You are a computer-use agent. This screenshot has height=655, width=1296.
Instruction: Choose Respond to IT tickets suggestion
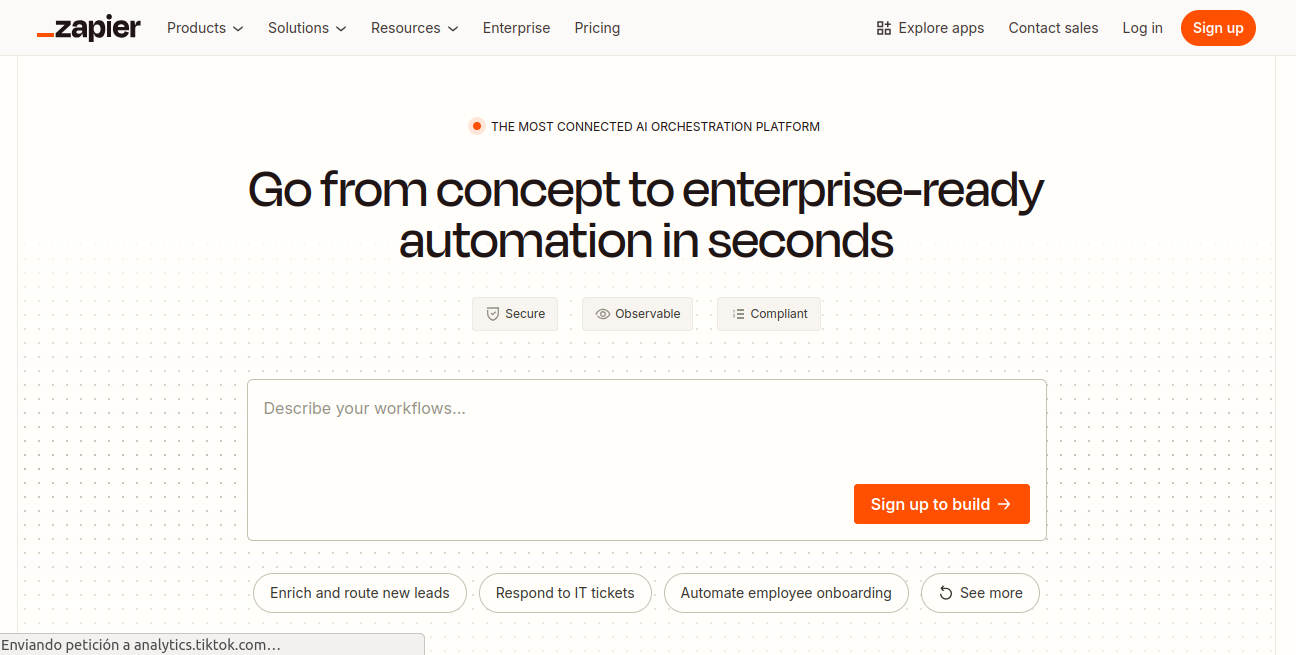(x=565, y=593)
